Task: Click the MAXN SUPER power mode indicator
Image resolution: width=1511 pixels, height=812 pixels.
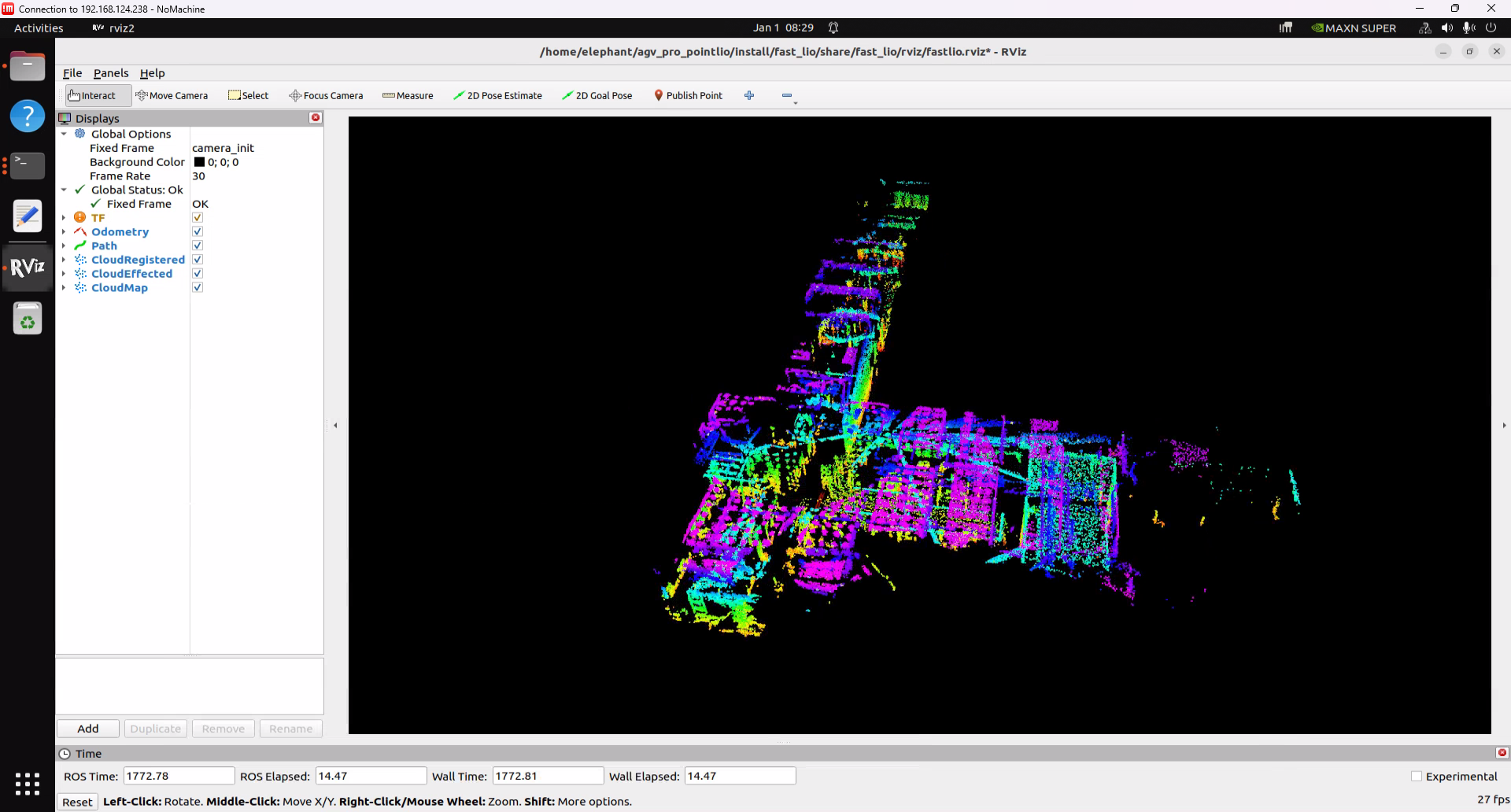Action: 1354,28
